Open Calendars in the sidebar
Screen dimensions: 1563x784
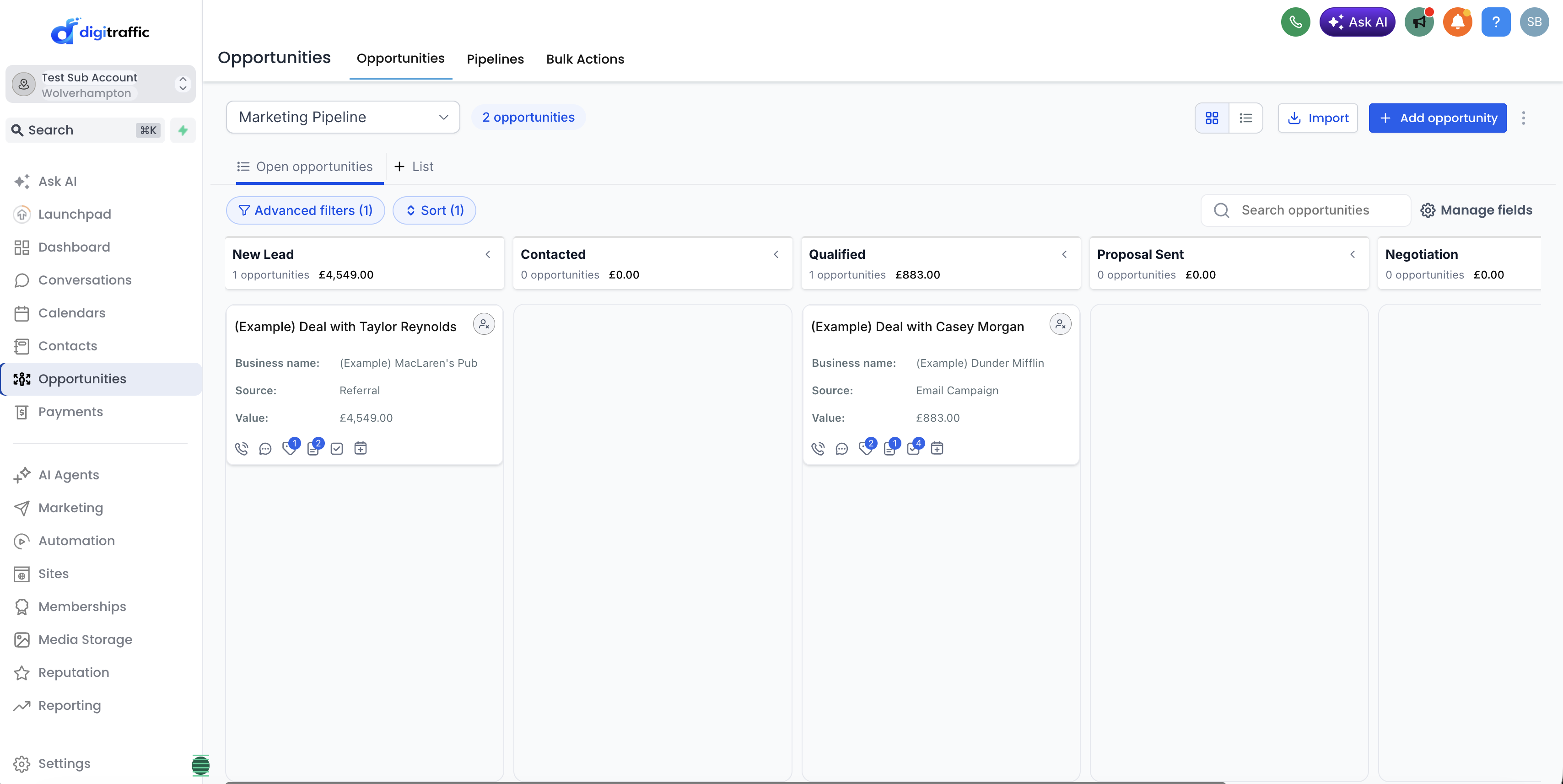tap(101, 313)
